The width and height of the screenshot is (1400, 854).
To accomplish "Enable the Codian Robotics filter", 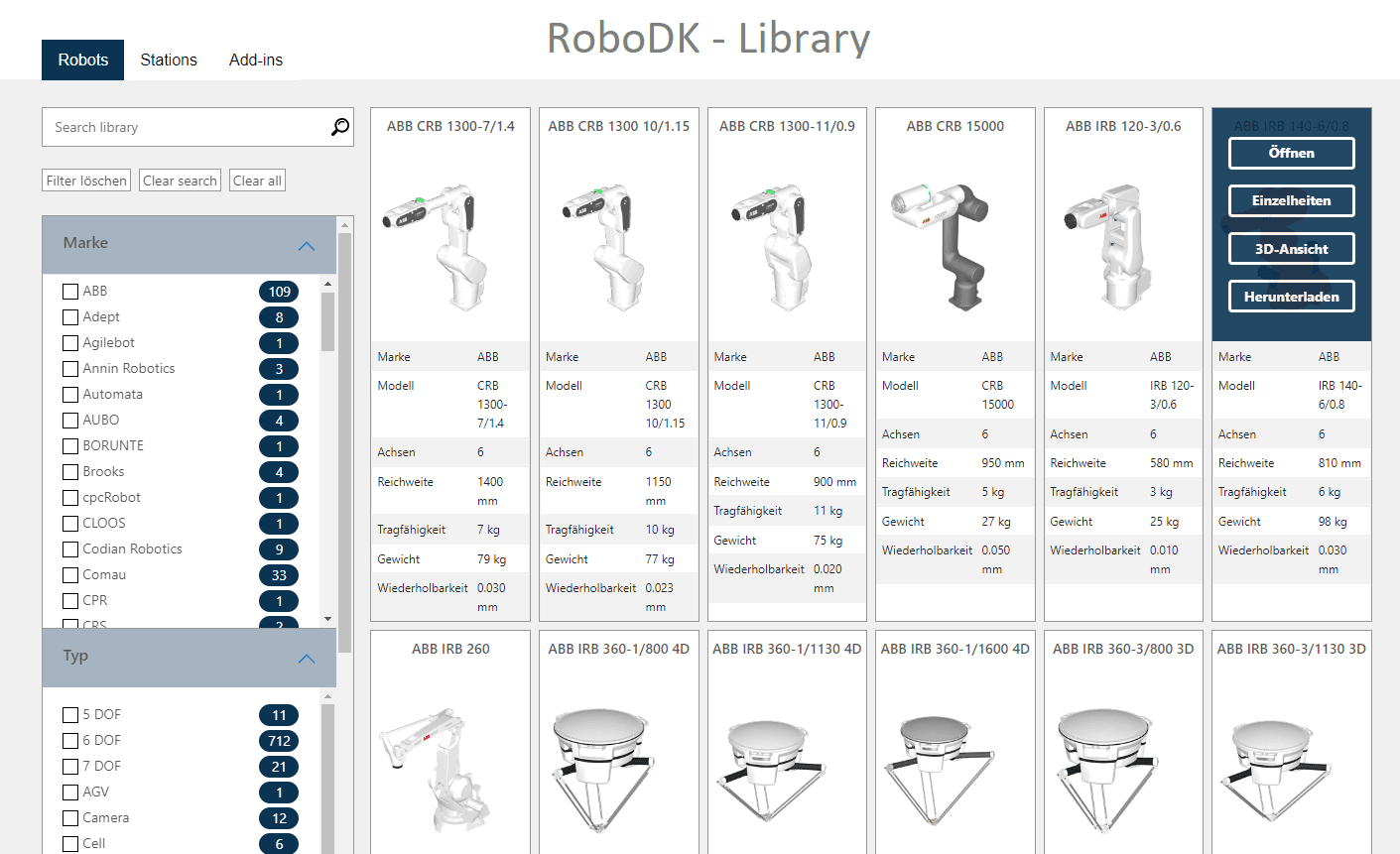I will 70,549.
